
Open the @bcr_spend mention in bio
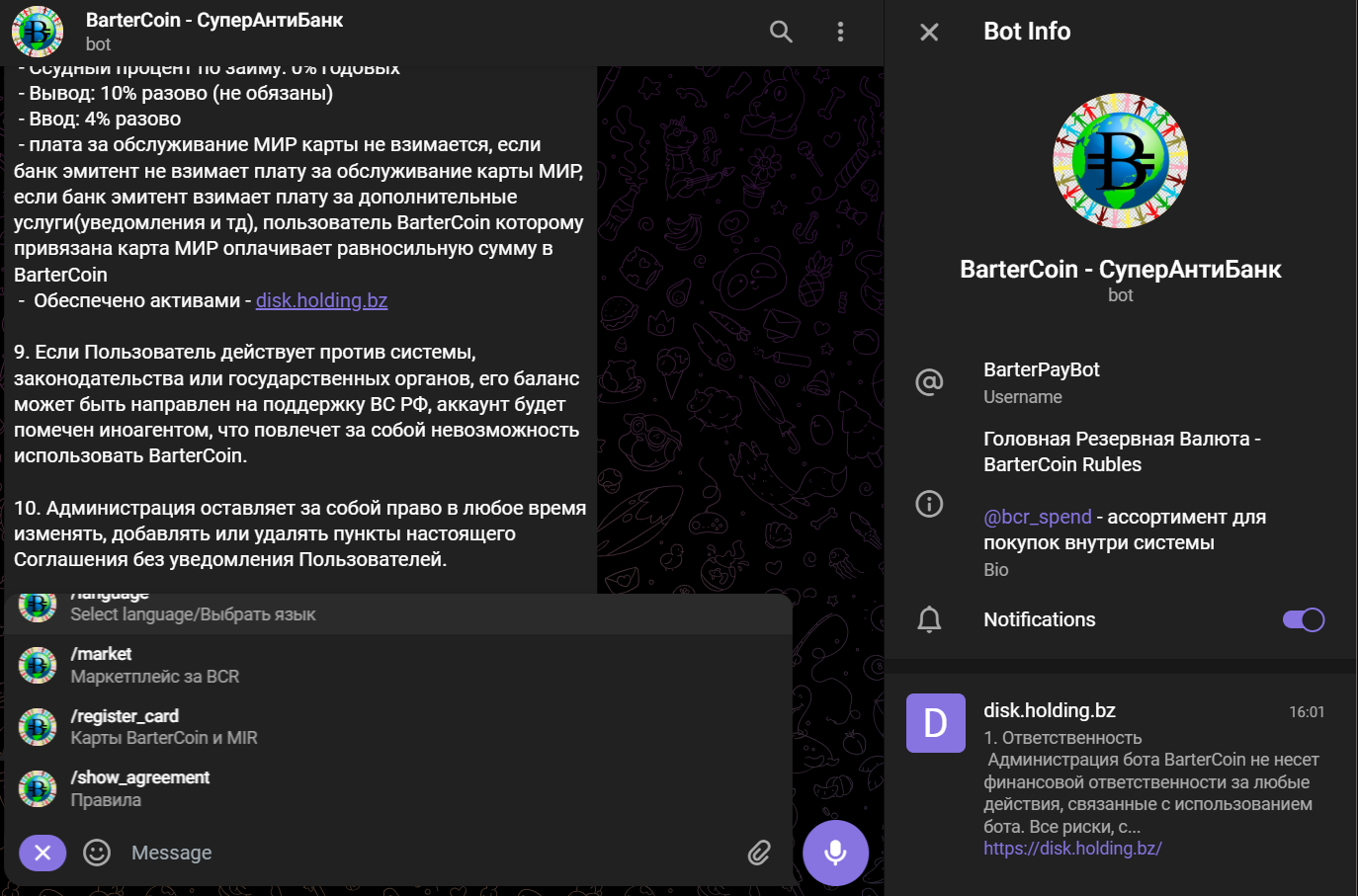(x=1037, y=517)
